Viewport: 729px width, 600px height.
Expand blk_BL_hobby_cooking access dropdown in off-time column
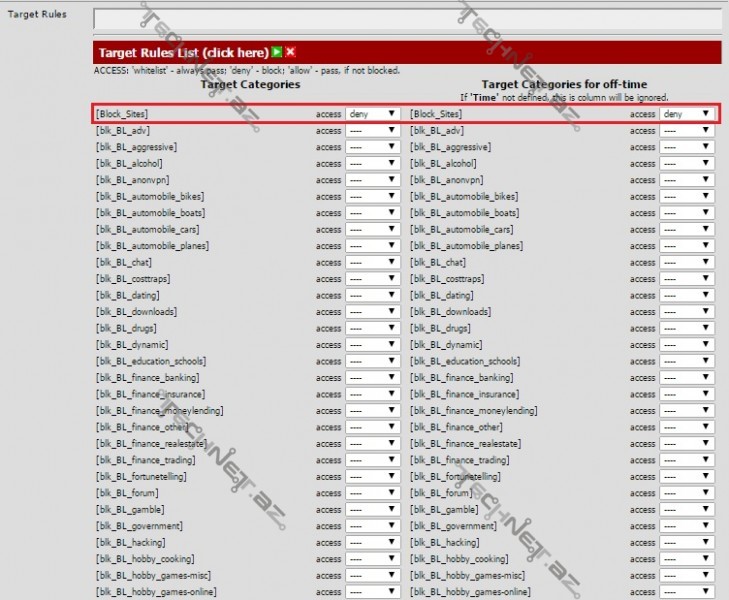click(x=687, y=559)
